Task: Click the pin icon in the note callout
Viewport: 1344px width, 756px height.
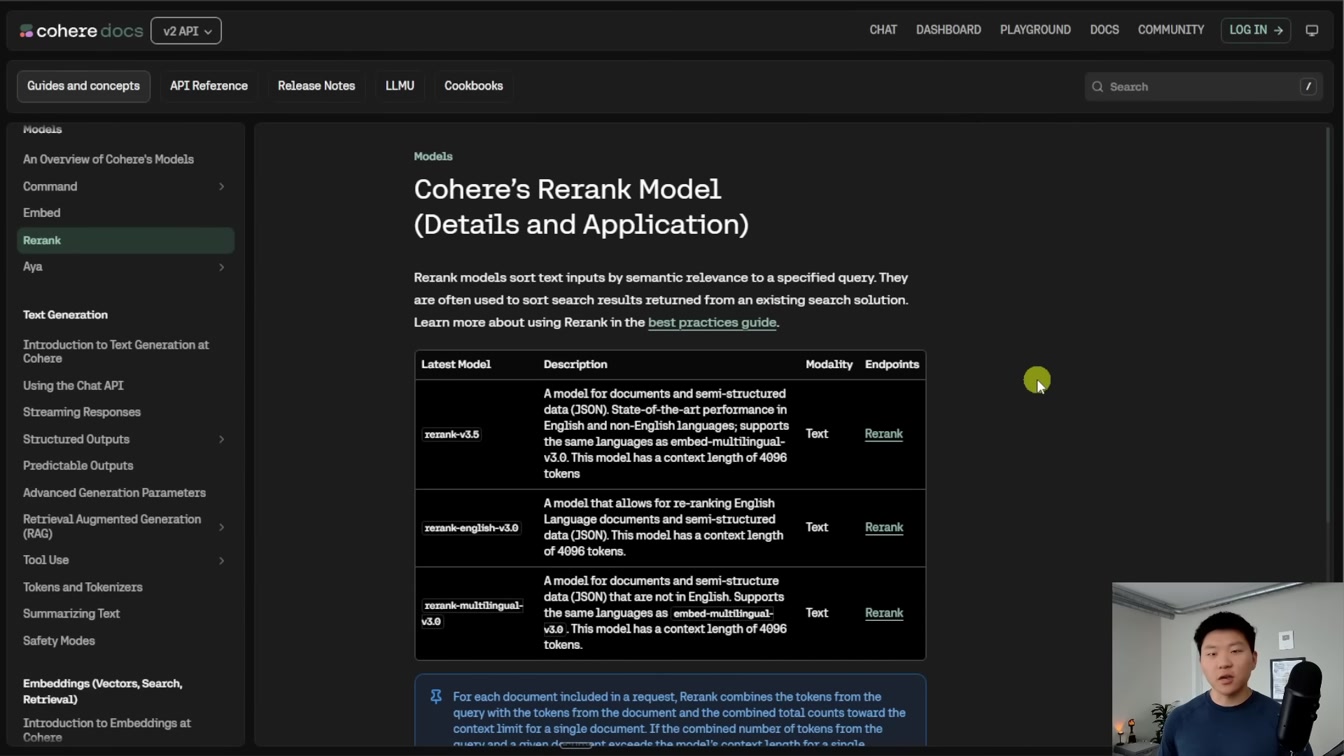Action: [x=435, y=697]
